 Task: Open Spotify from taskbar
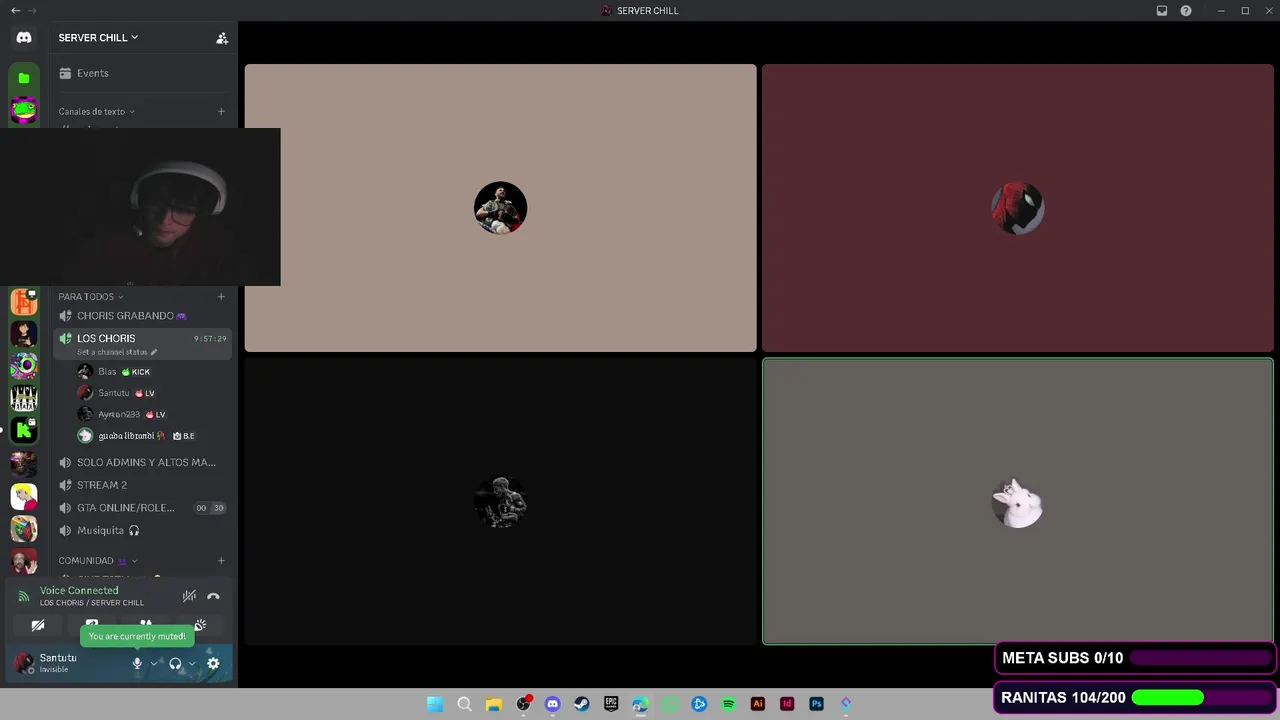coord(728,704)
